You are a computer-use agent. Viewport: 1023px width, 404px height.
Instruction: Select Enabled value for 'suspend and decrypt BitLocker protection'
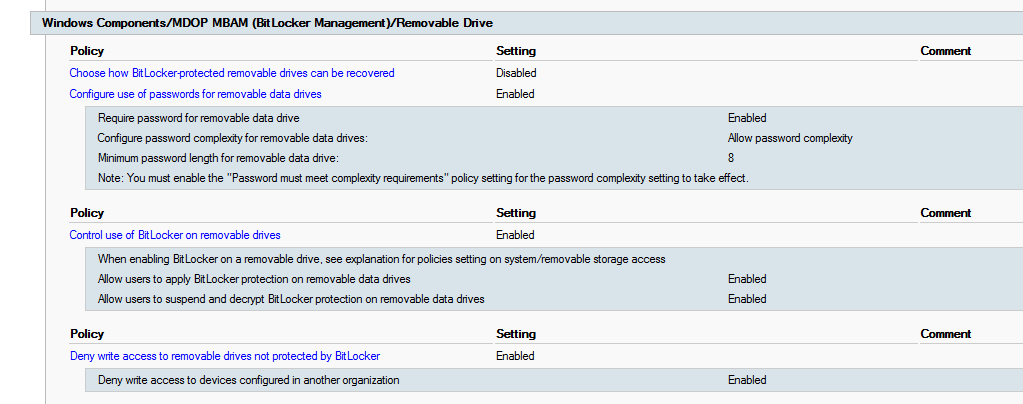[747, 299]
